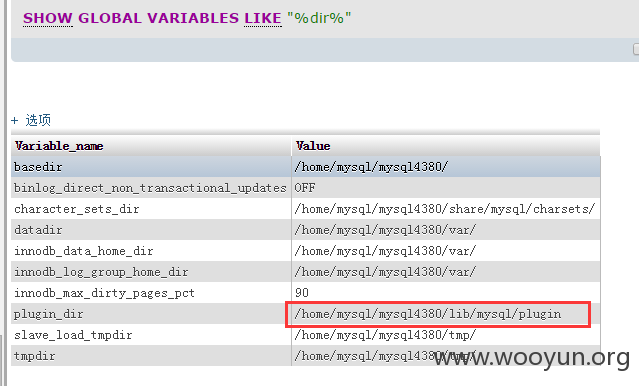Select binlog_direct_non_transactional_updates cell
The height and width of the screenshot is (386, 639).
tap(150, 188)
